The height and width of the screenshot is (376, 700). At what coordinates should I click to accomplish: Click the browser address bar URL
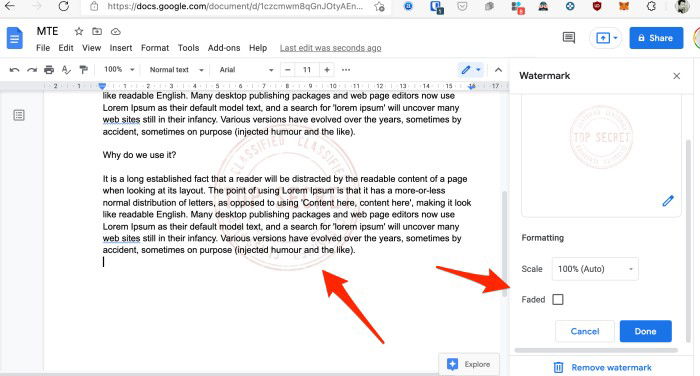235,6
